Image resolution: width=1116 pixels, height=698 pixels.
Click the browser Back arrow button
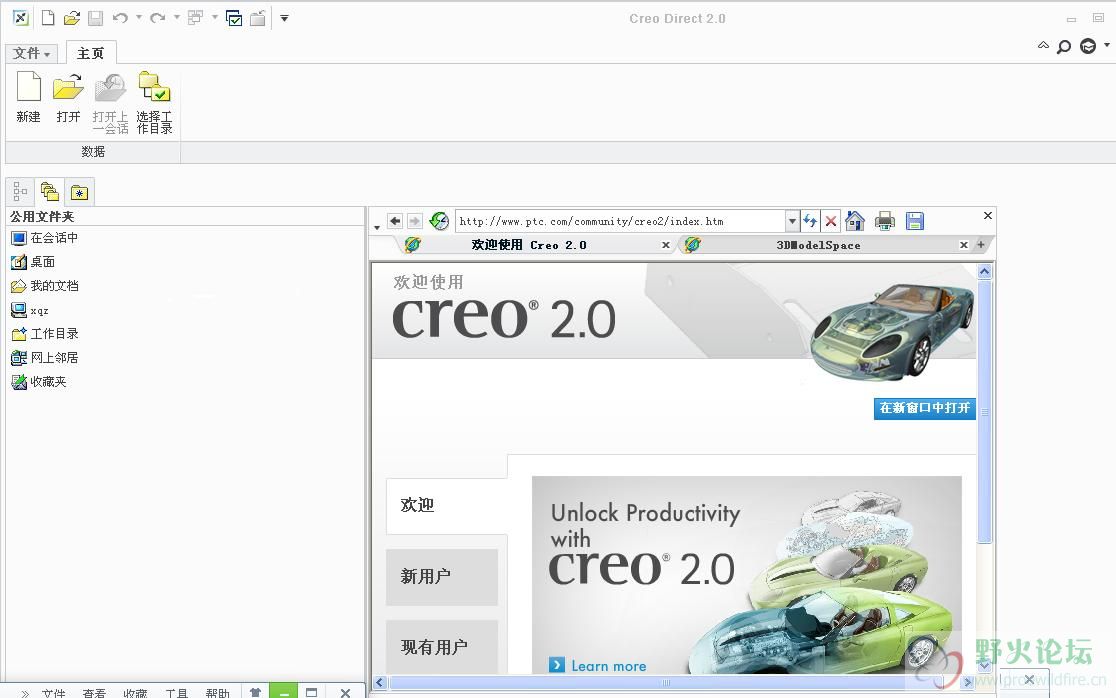[x=395, y=221]
